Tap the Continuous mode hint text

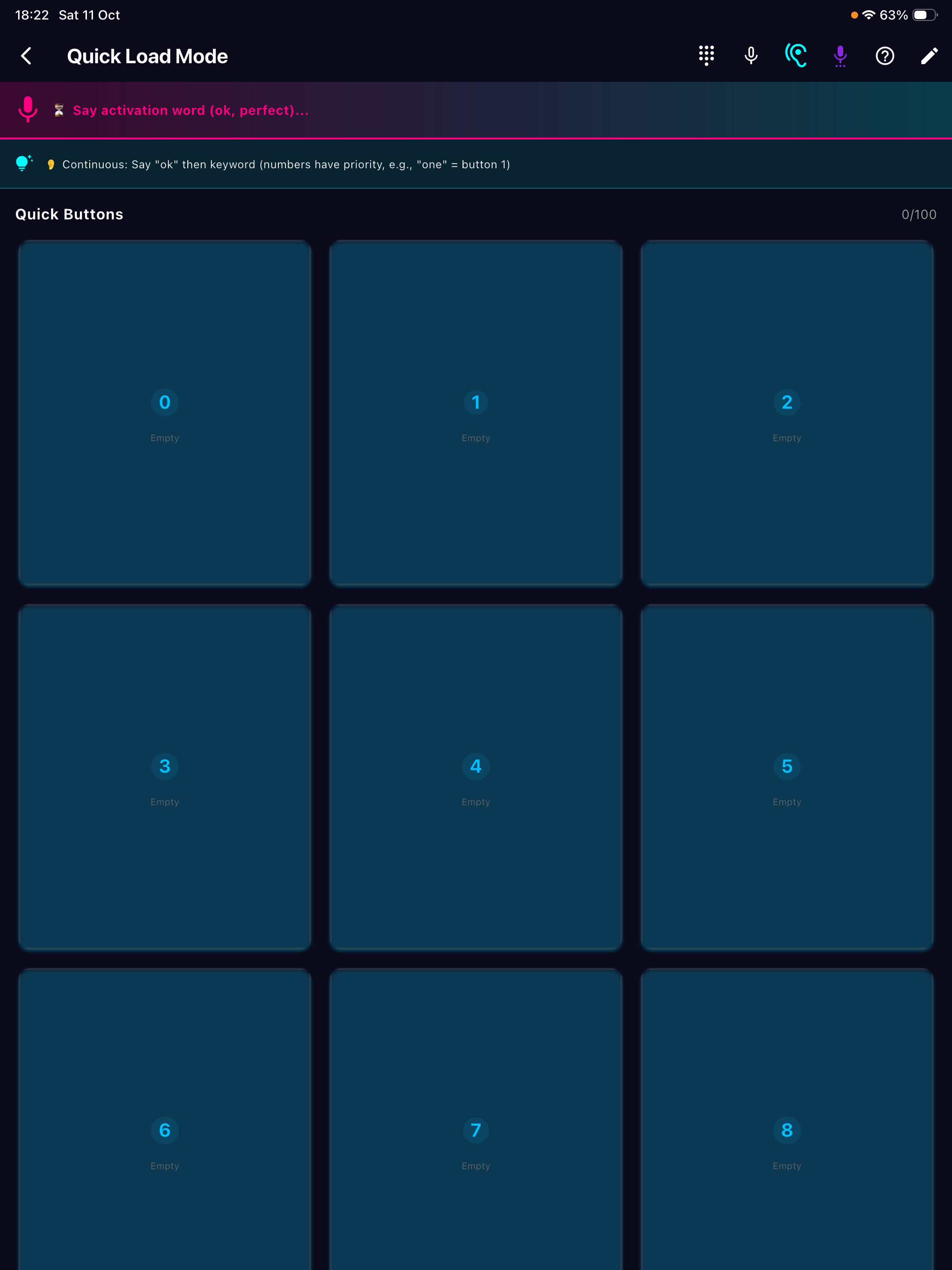[286, 164]
